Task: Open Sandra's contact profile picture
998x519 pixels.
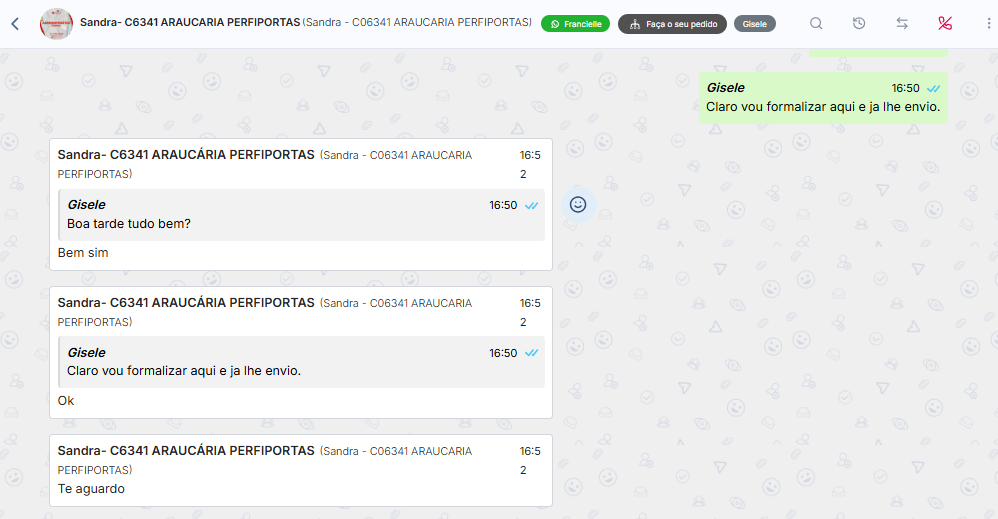Action: 56,24
